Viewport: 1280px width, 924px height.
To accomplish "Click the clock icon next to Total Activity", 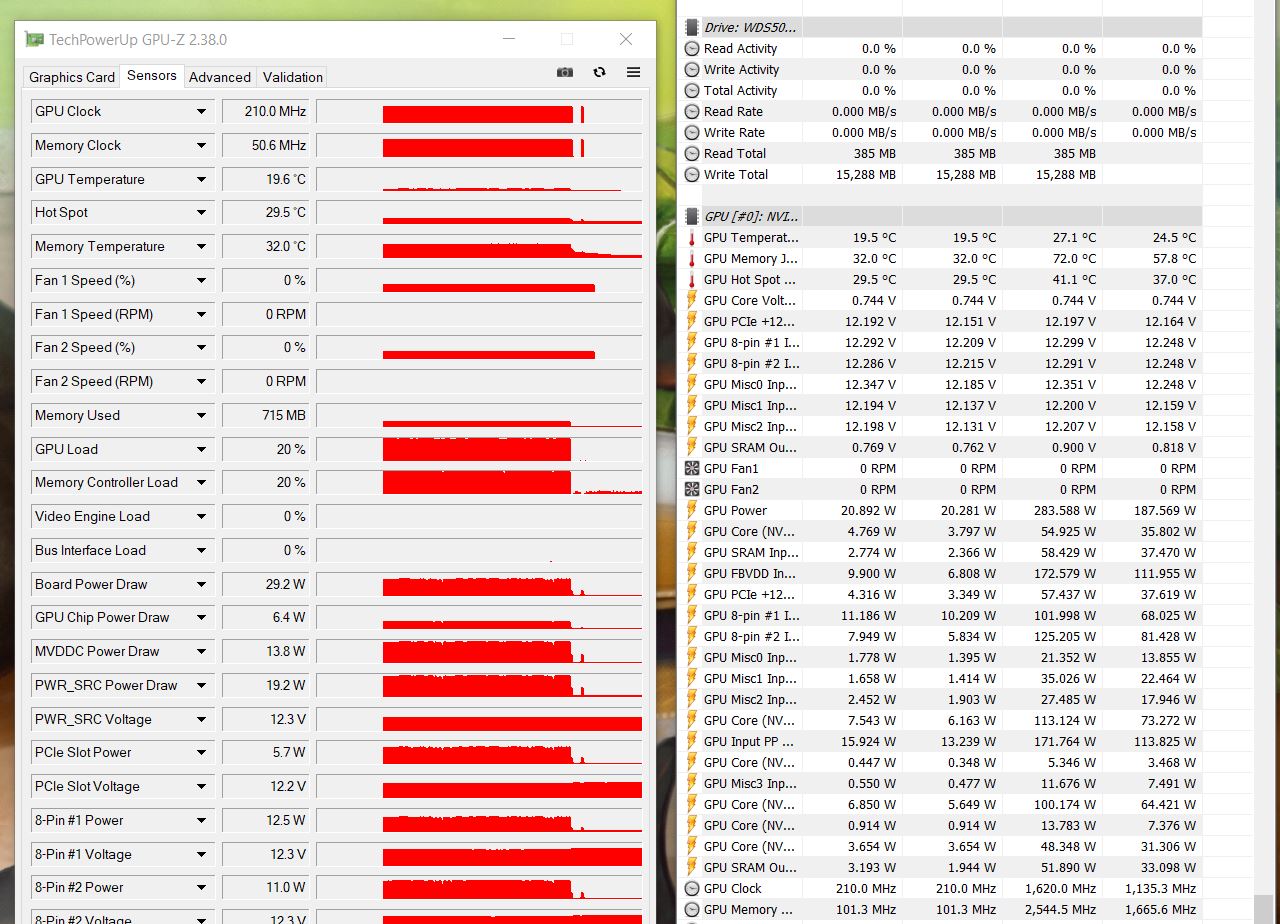I will click(692, 90).
